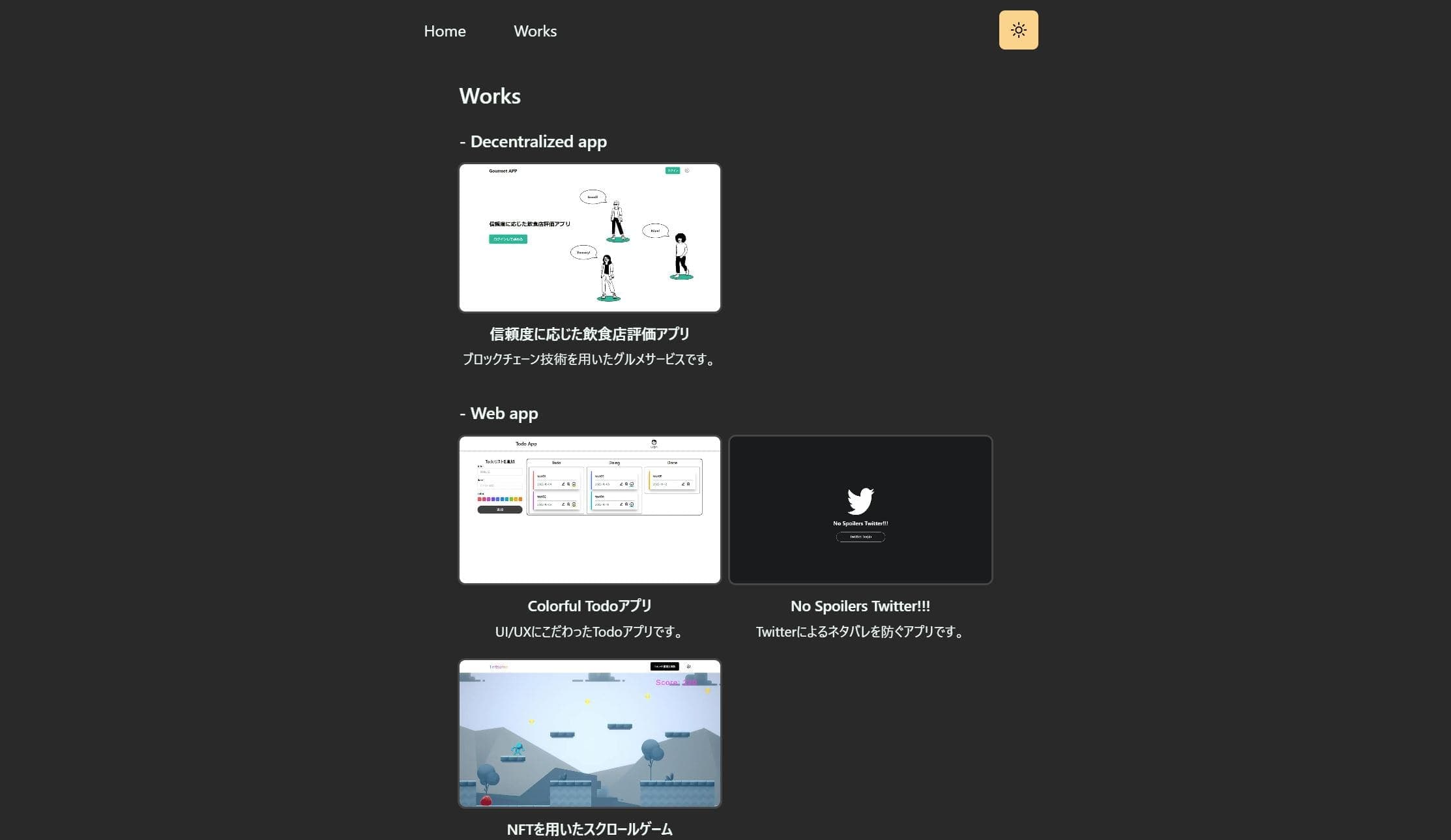Click the Decentralized app section heading

(533, 141)
